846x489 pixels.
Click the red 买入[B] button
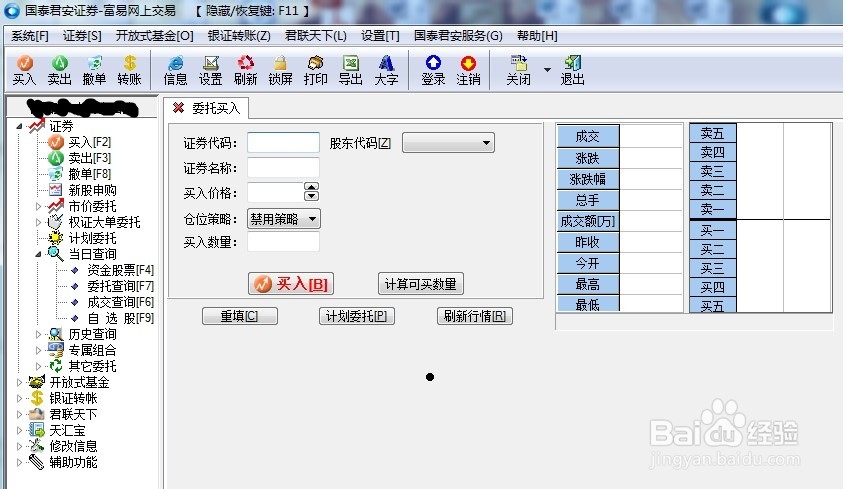click(x=291, y=284)
